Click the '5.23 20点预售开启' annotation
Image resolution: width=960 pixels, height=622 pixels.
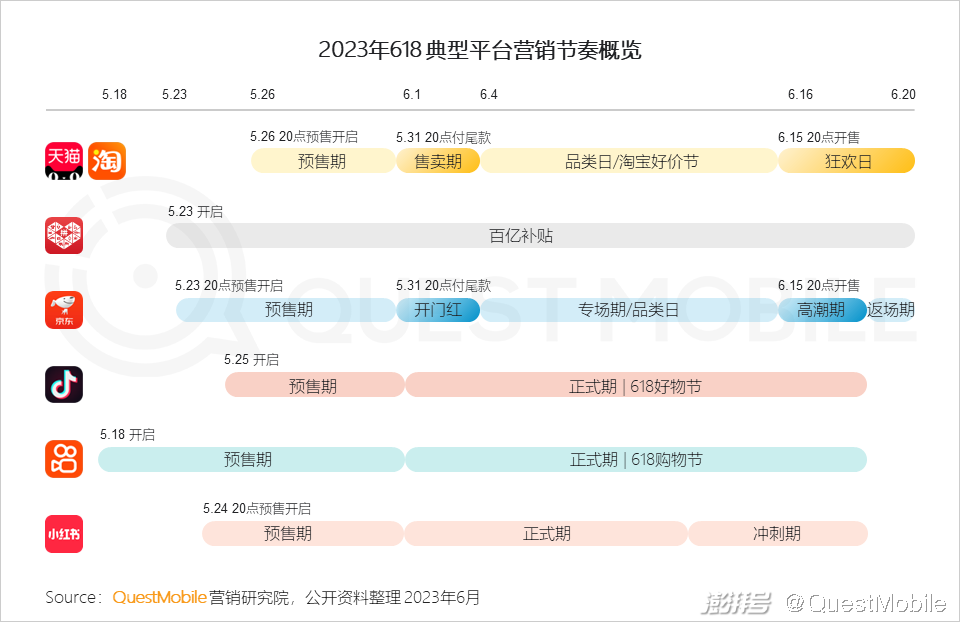point(229,285)
